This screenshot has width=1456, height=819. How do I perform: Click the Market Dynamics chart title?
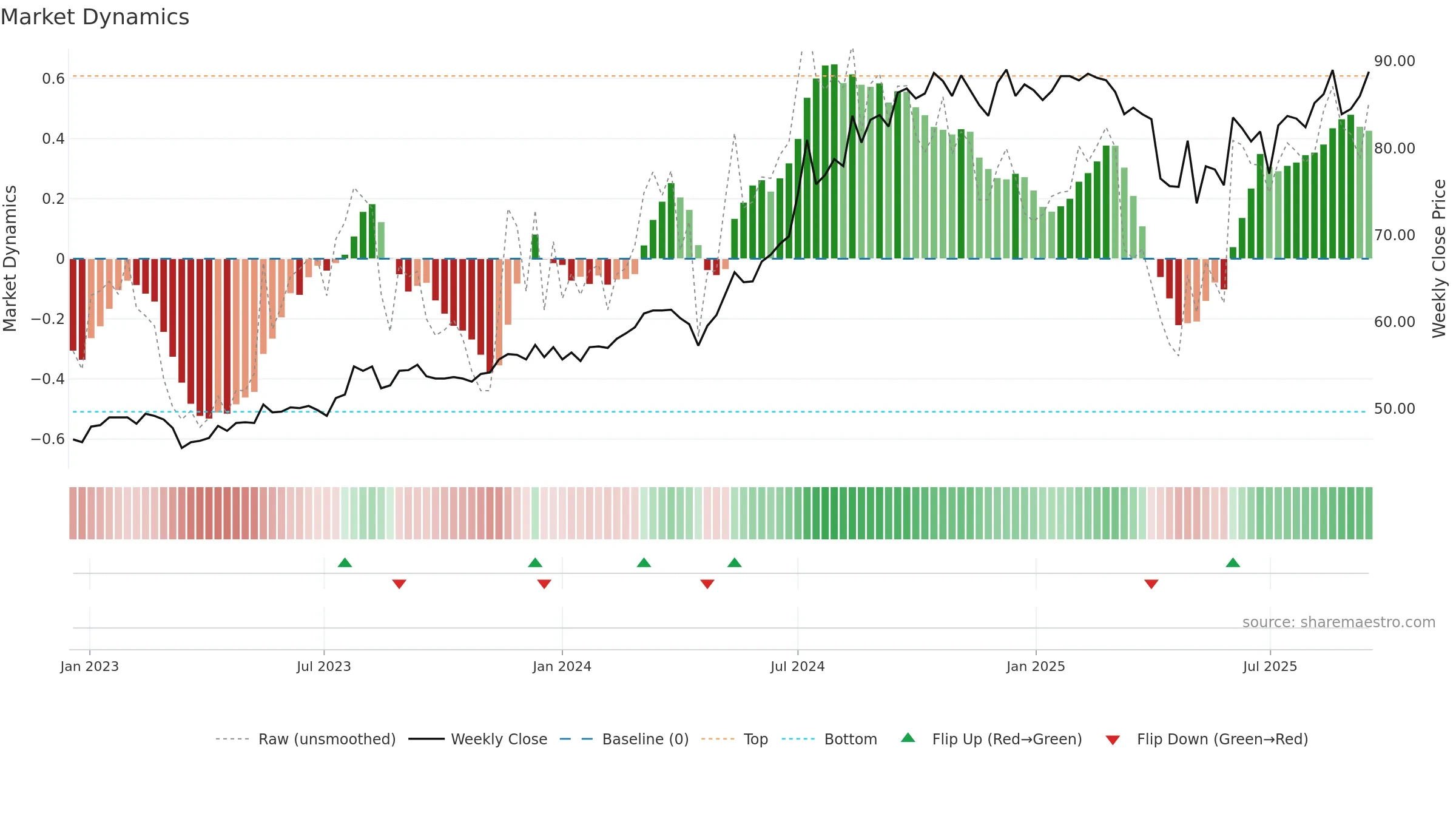95,17
